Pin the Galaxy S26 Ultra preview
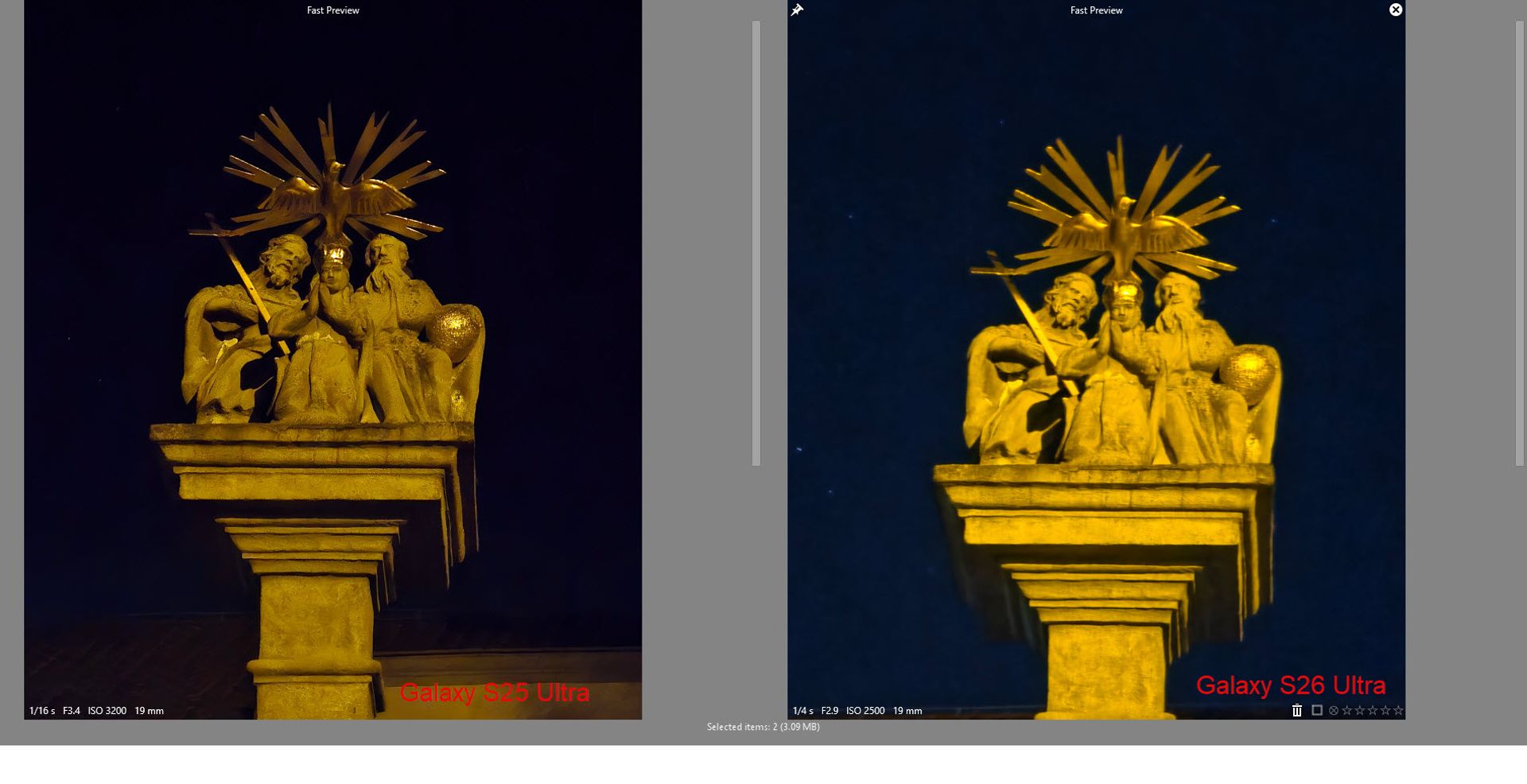Image resolution: width=1527 pixels, height=784 pixels. 797,10
